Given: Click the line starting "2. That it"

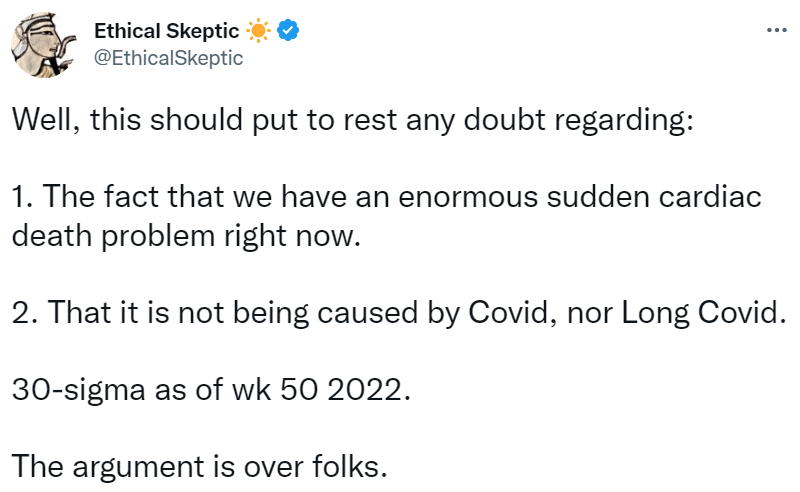Looking at the screenshot, I should pyautogui.click(x=395, y=313).
